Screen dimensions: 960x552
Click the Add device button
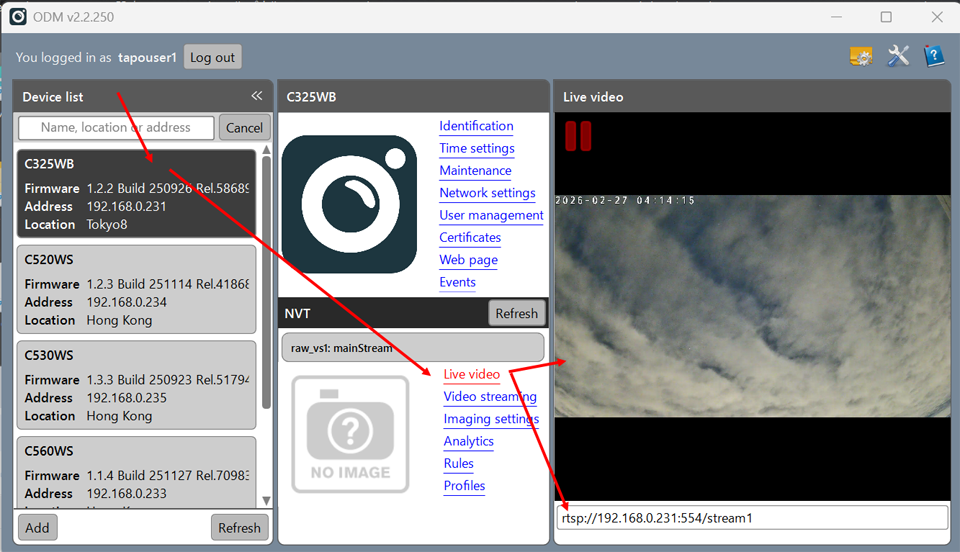(x=37, y=528)
